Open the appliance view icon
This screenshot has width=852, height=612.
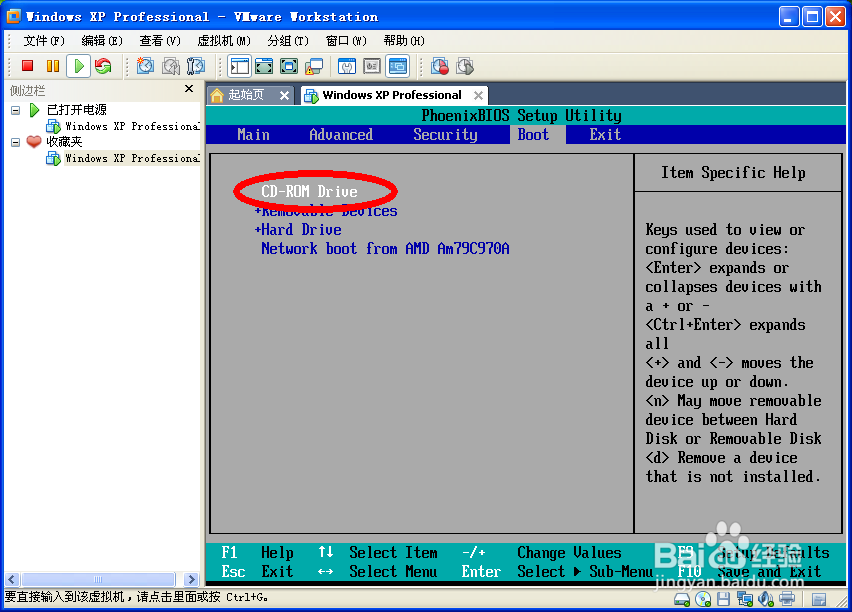coord(372,66)
